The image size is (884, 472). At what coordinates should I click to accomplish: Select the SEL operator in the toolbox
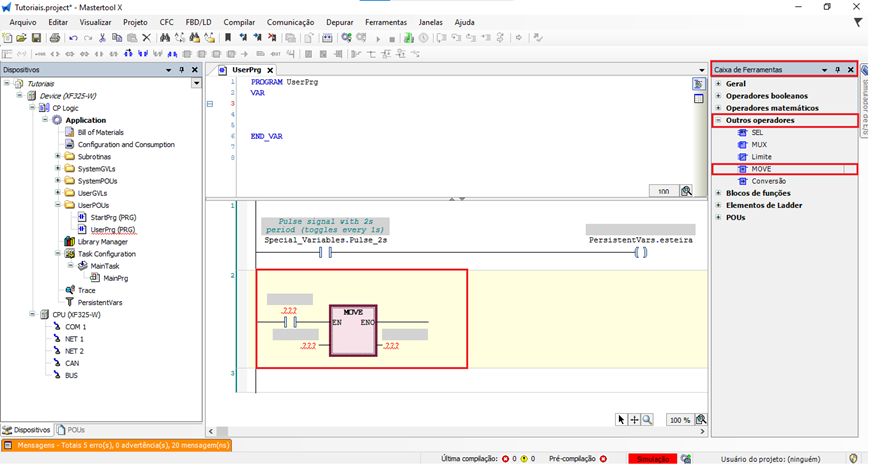(x=757, y=132)
